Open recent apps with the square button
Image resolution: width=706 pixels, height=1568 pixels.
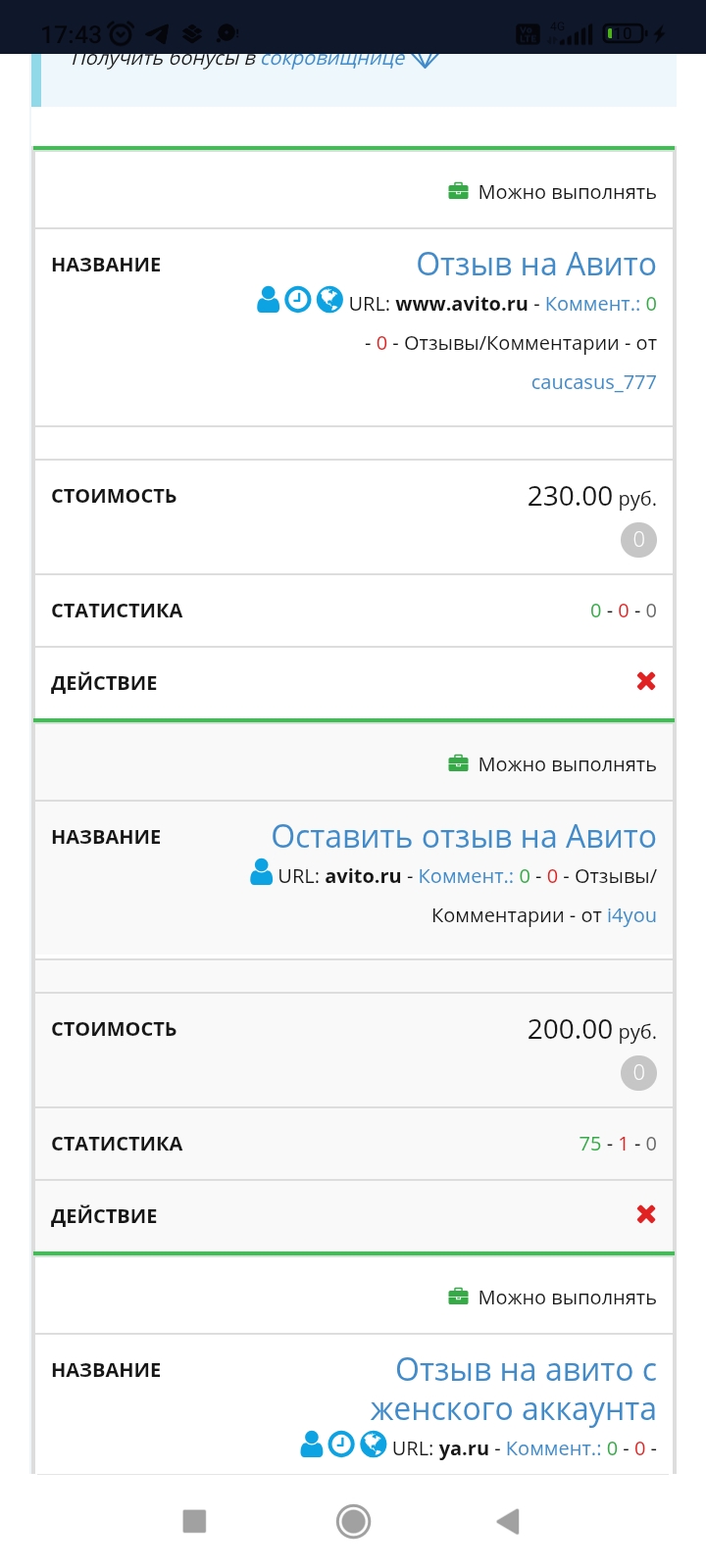pos(194,1521)
